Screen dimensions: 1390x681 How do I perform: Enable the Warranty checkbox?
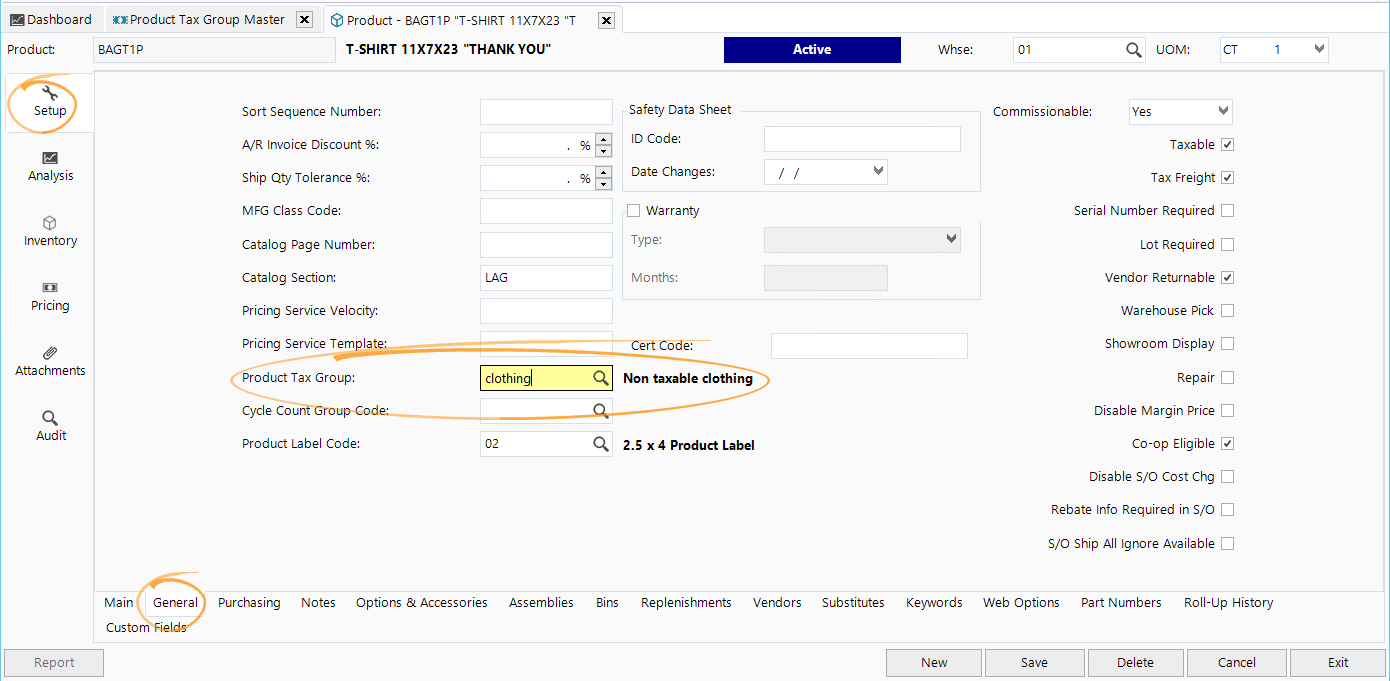coord(634,210)
